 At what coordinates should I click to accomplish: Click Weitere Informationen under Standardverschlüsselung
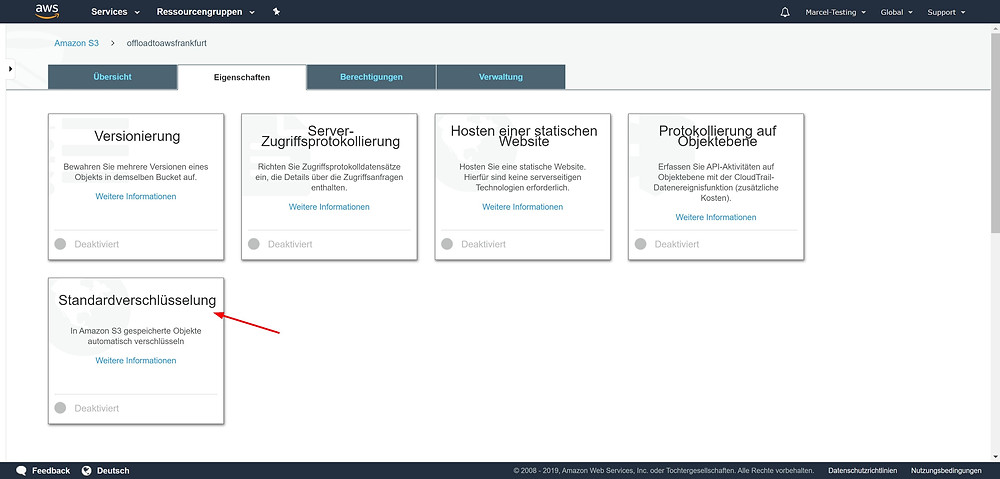coord(136,360)
